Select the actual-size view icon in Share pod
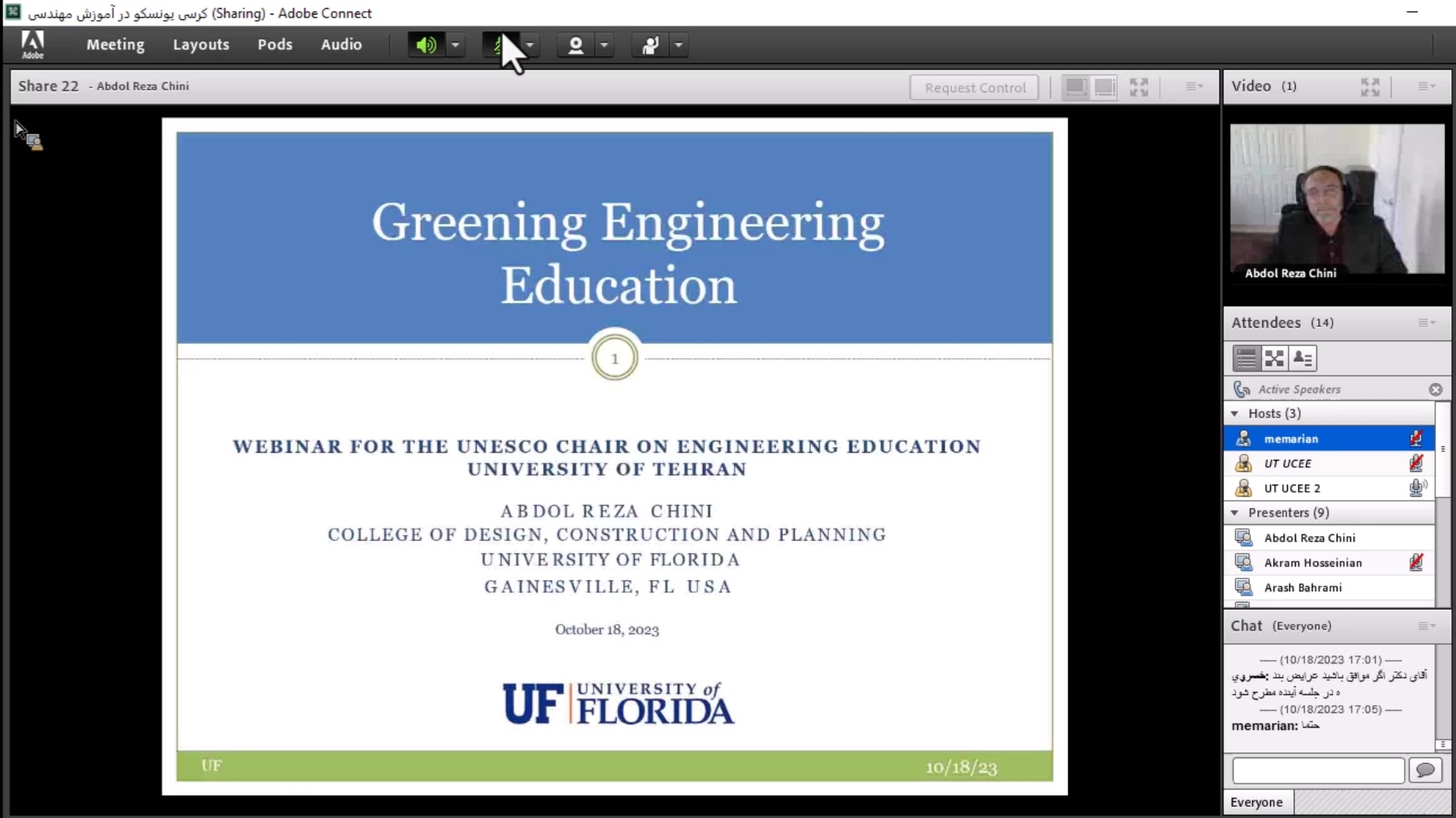This screenshot has height=818, width=1456. pyautogui.click(x=1104, y=87)
